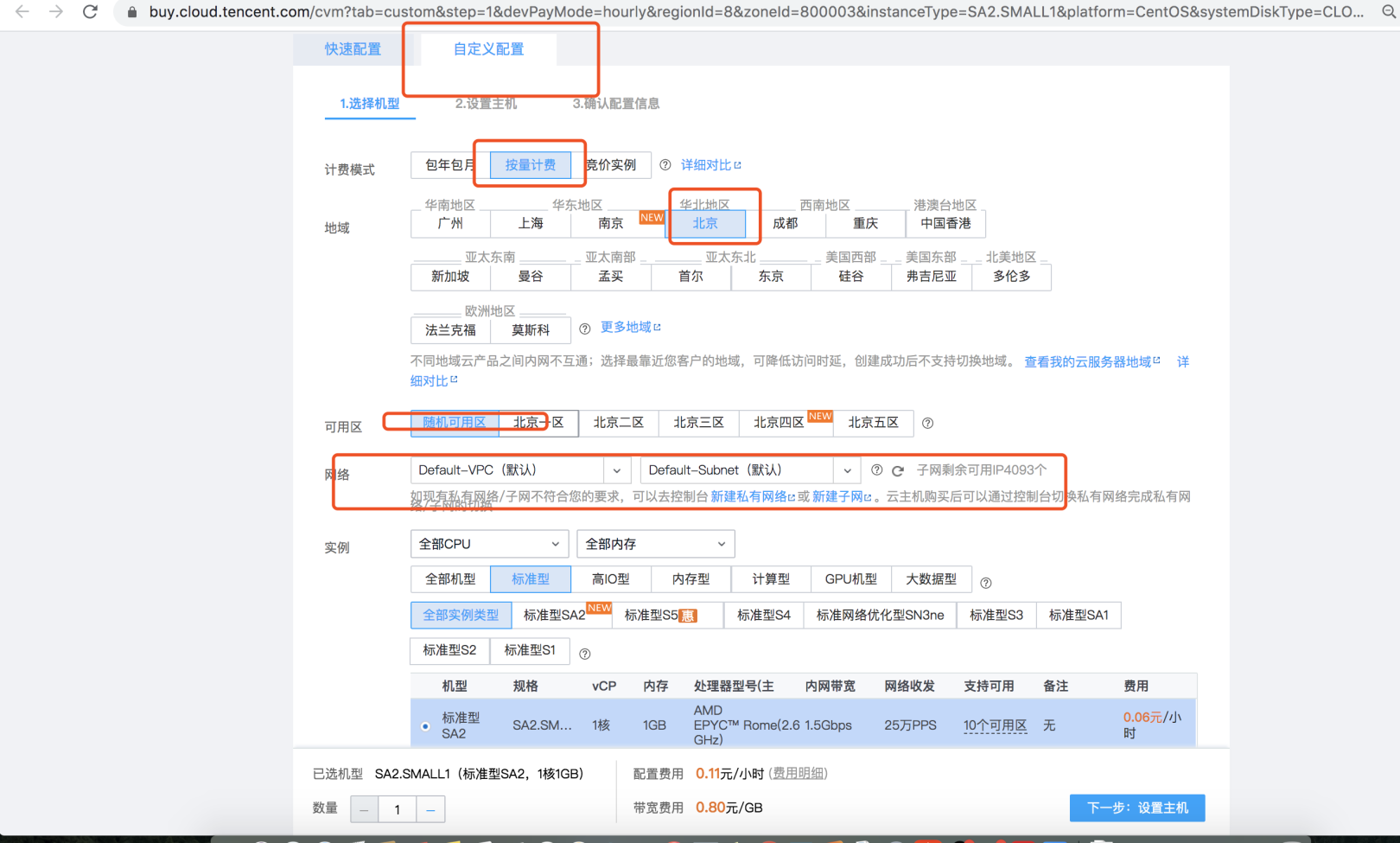This screenshot has height=843, width=1400.
Task: Select the 北京二区 availability zone
Action: tap(618, 423)
